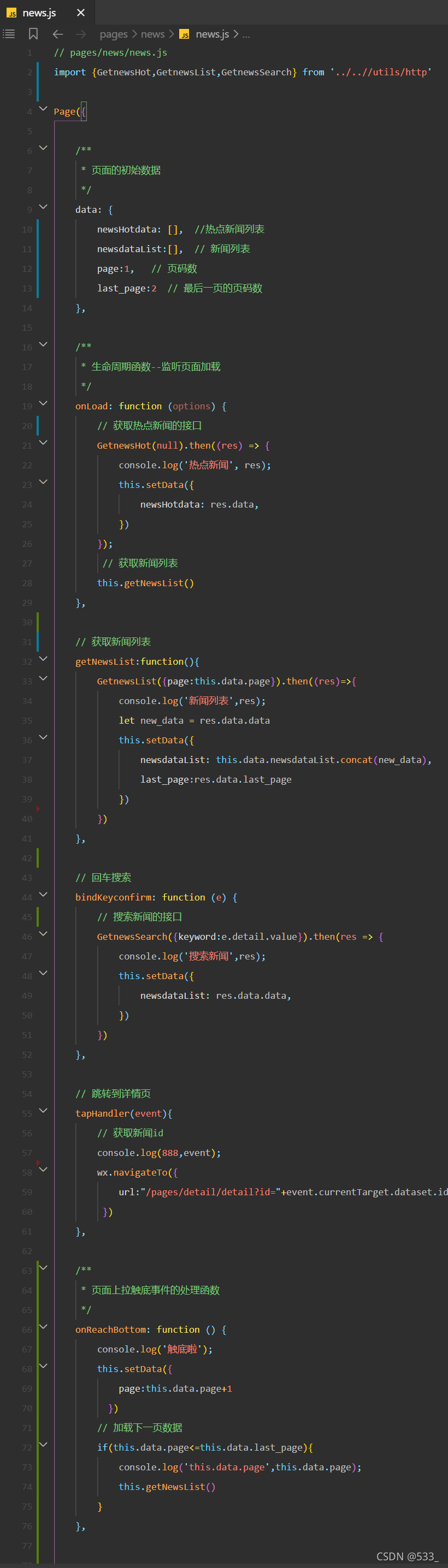
Task: Click the '// 获取热点新闻的接口' comment
Action: pyautogui.click(x=149, y=426)
